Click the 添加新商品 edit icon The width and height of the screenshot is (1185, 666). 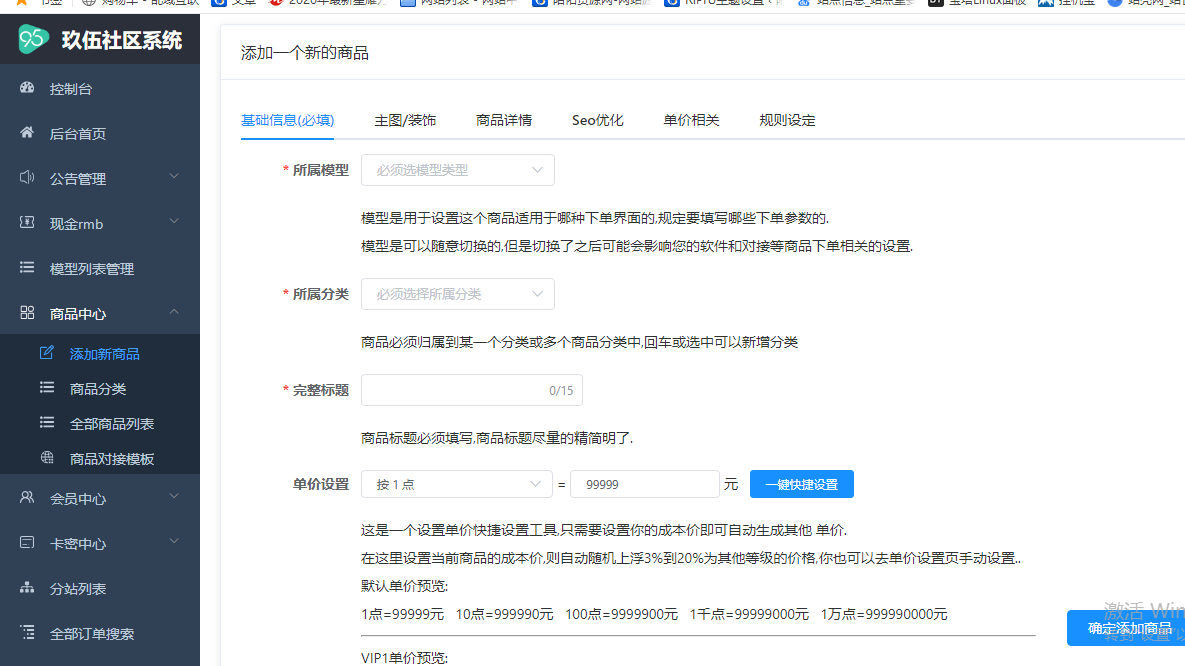pos(47,352)
